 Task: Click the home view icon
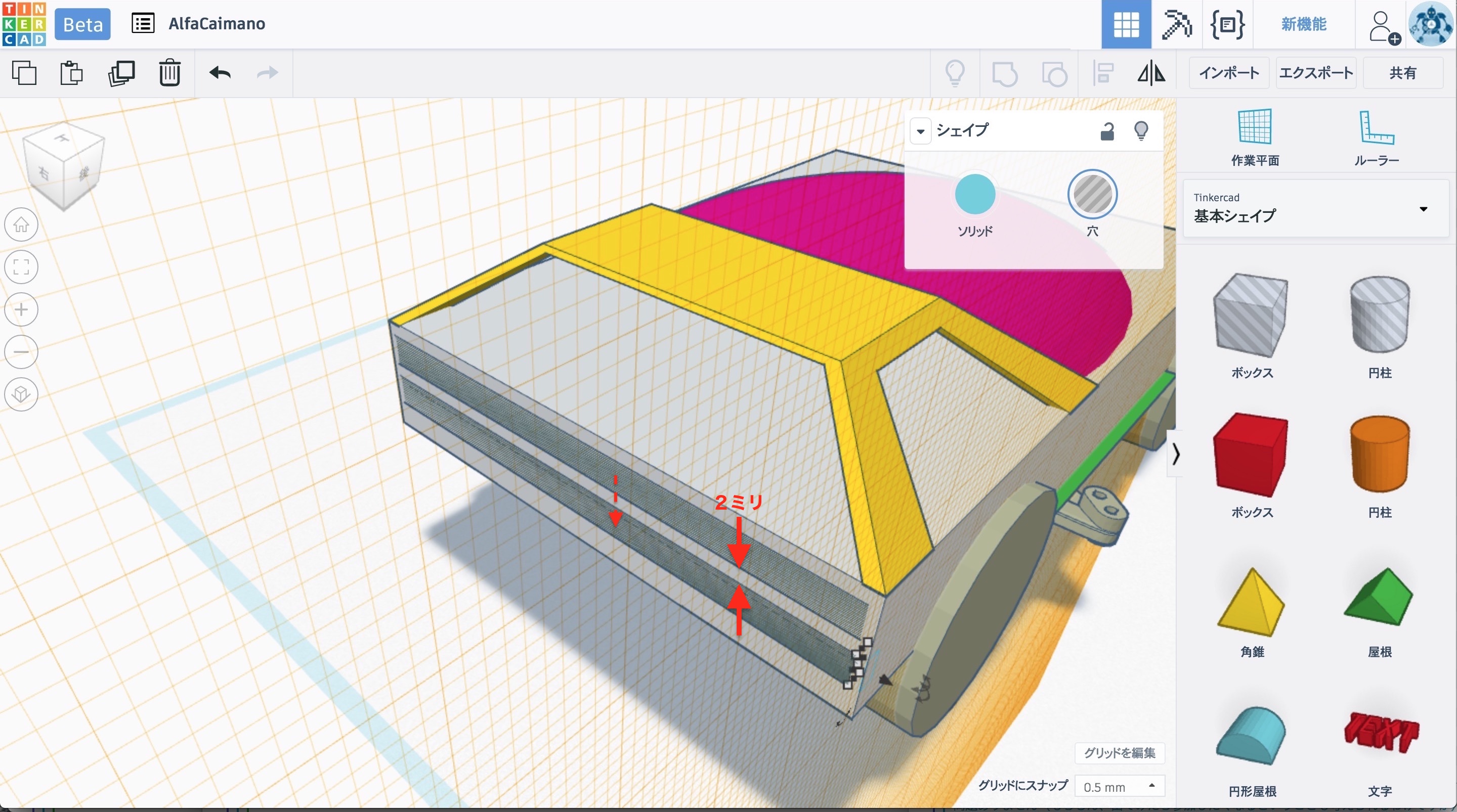21,224
